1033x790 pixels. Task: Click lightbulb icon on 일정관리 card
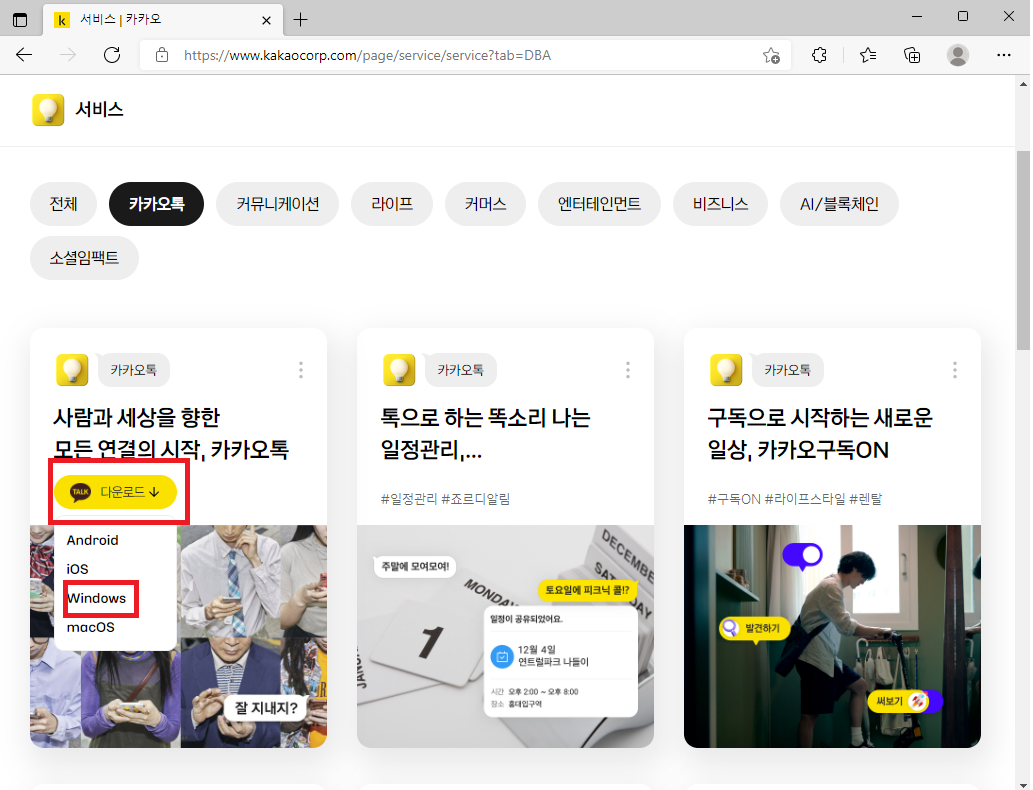pos(399,370)
